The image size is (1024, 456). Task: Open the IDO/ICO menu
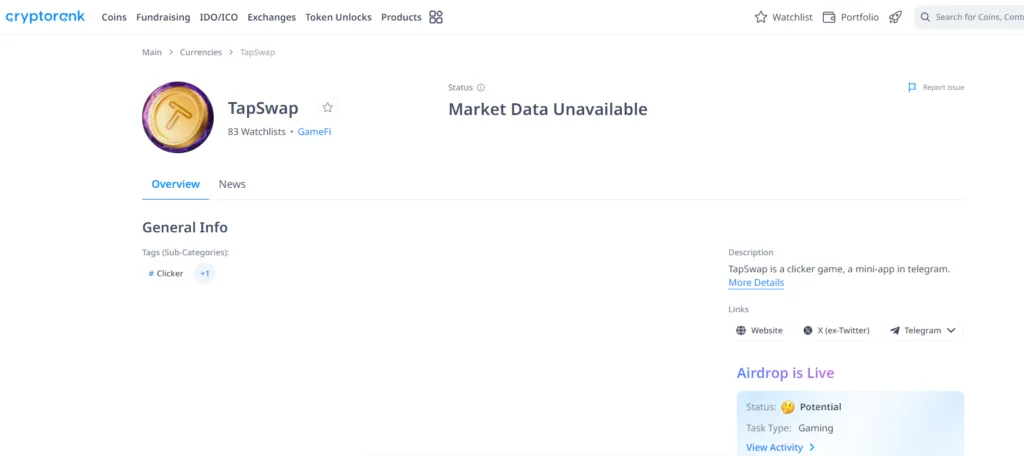pos(219,17)
